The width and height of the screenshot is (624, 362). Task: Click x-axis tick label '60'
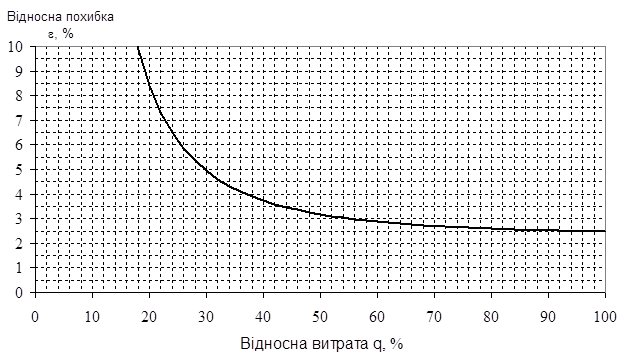coord(377,317)
